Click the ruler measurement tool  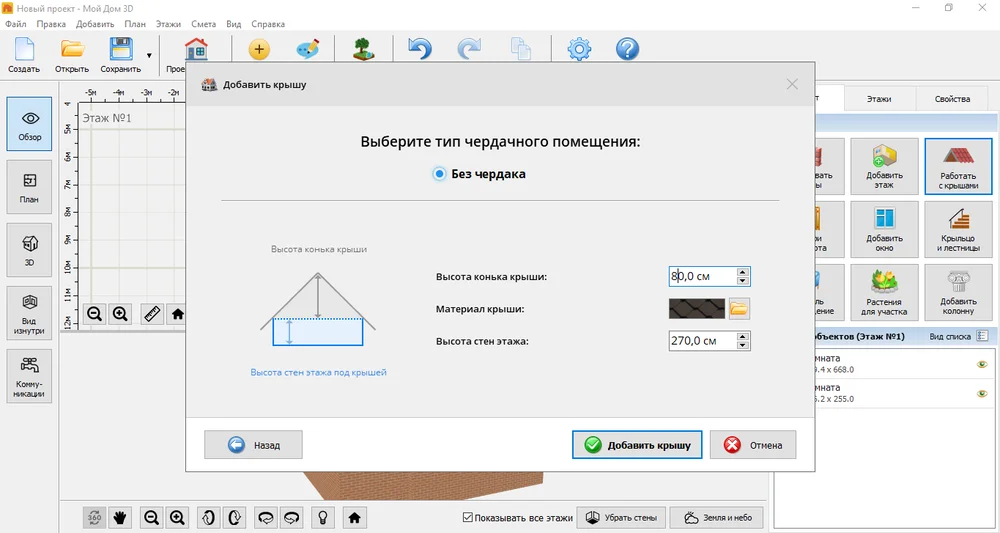click(152, 314)
